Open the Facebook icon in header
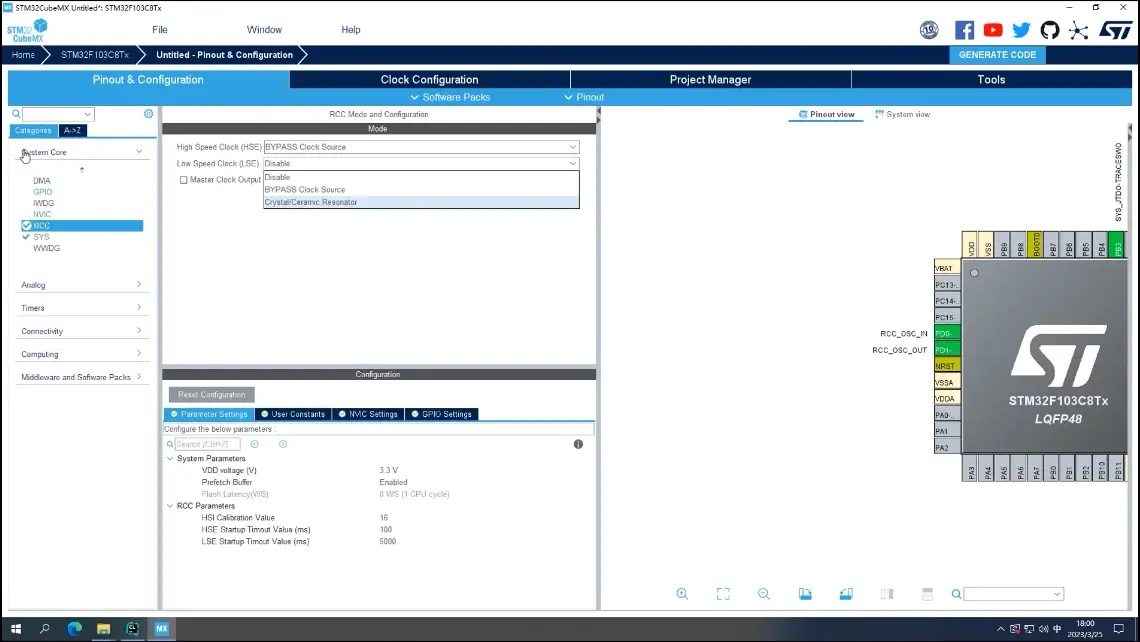Viewport: 1140px width, 642px height. click(964, 30)
